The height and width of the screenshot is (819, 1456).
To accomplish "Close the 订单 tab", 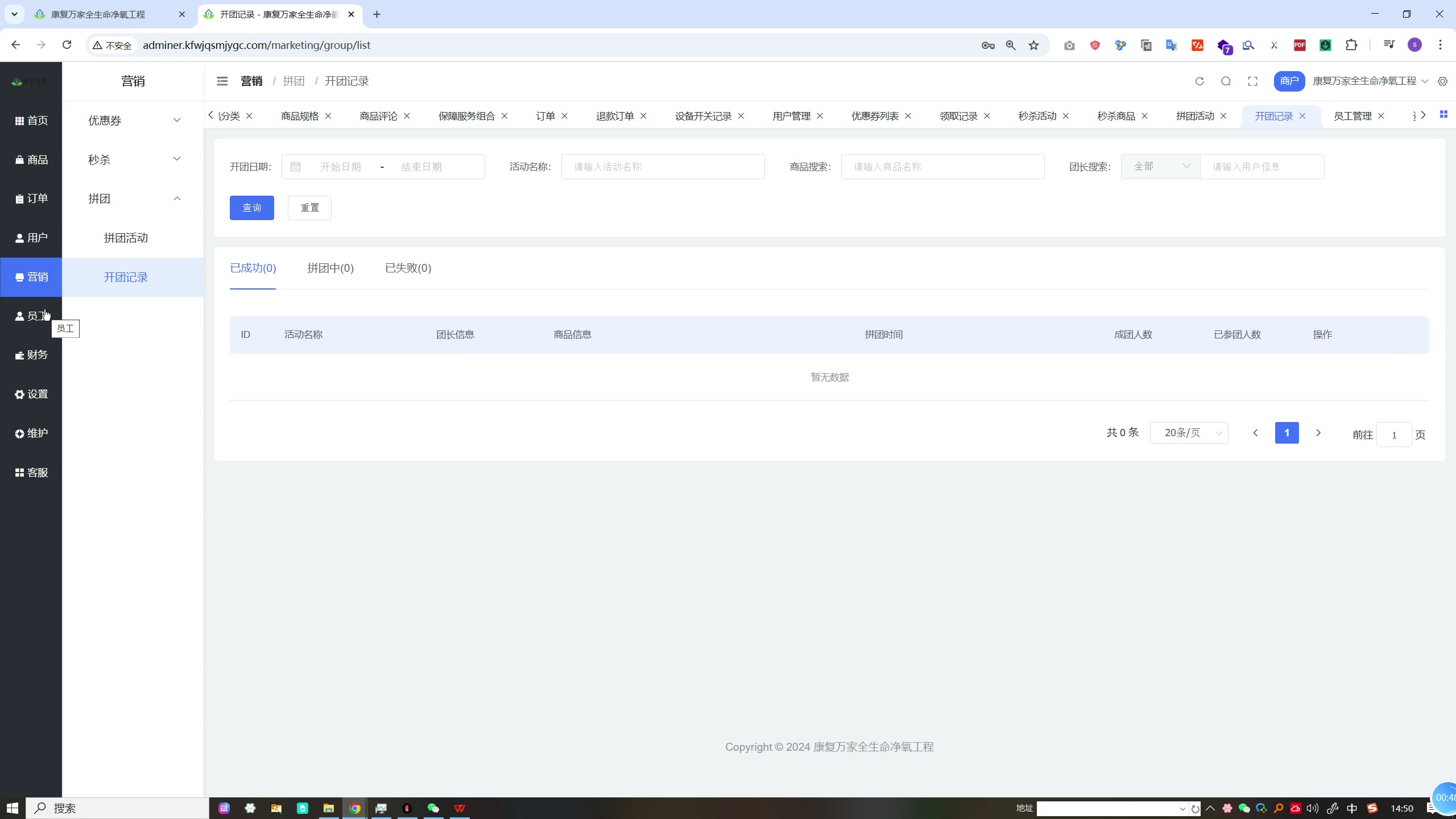I will 564,116.
